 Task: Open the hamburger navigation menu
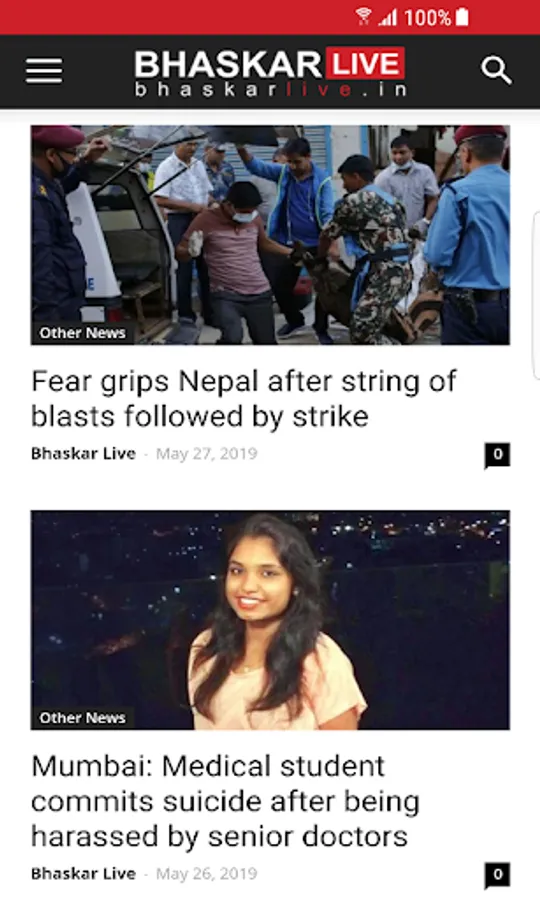click(x=44, y=71)
